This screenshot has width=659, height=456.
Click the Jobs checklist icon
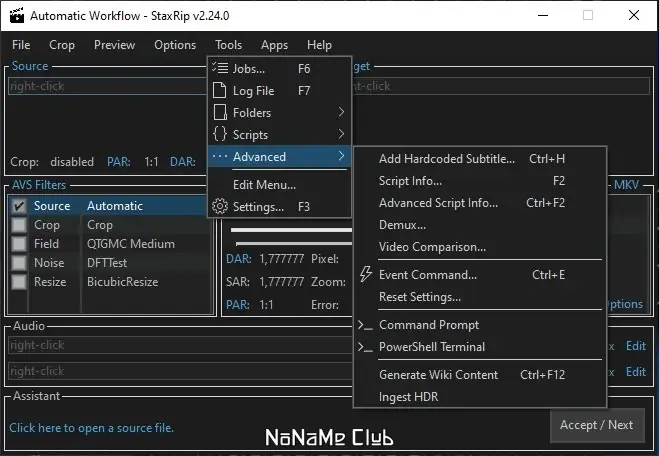[x=220, y=68]
